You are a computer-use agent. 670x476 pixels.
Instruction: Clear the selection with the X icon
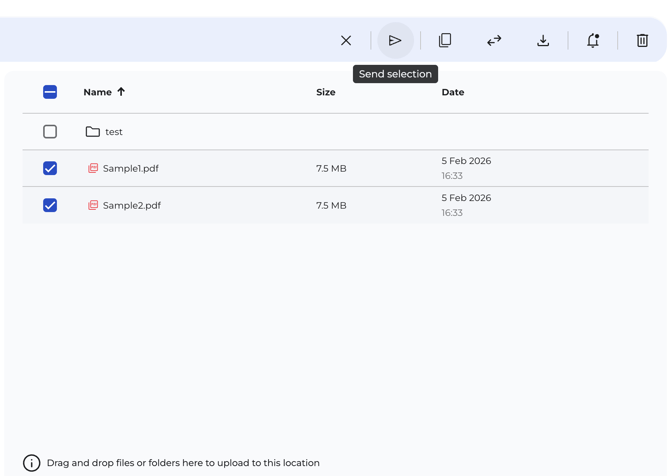pyautogui.click(x=346, y=41)
